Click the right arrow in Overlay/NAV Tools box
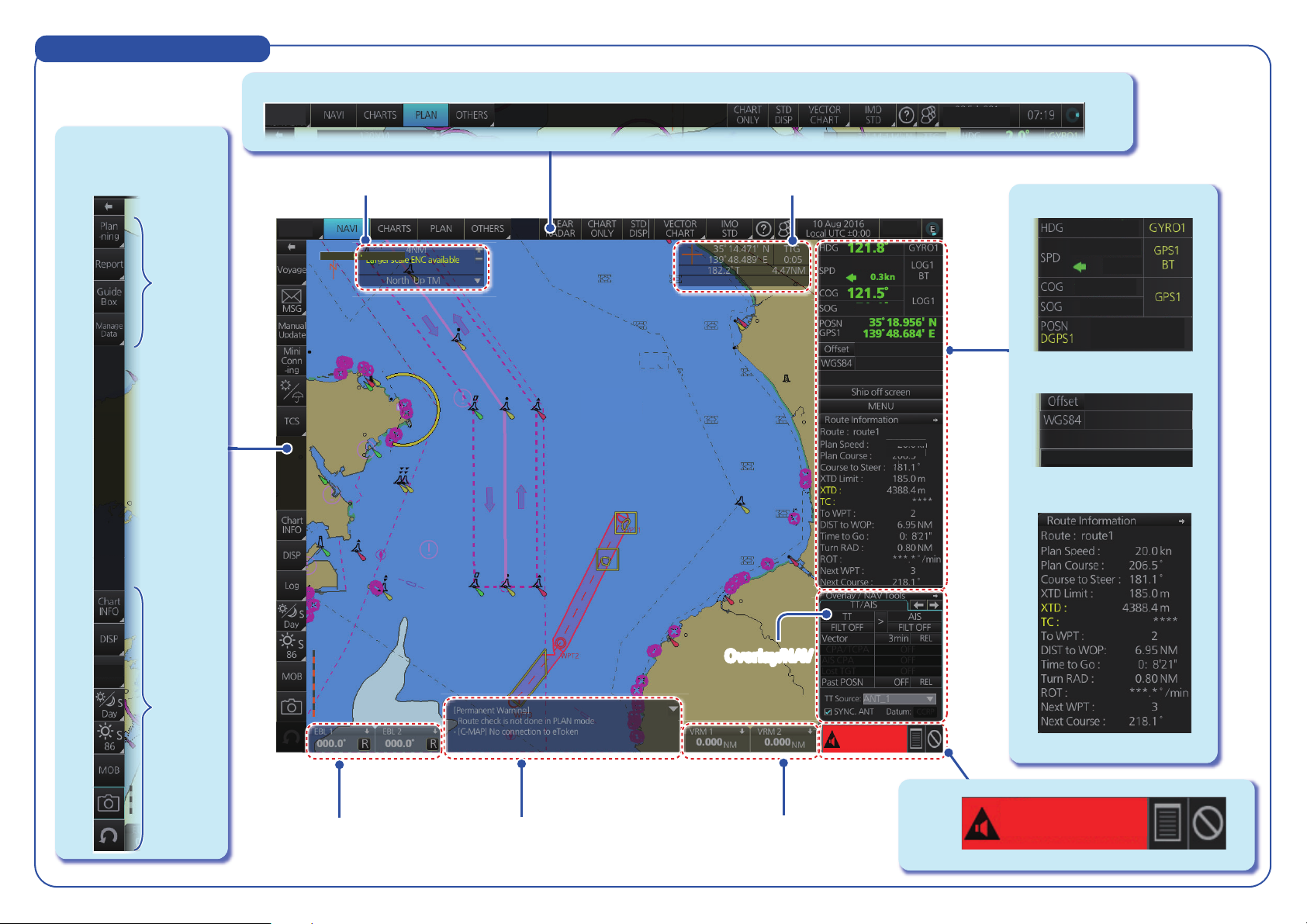The width and height of the screenshot is (1307, 924). tap(933, 605)
